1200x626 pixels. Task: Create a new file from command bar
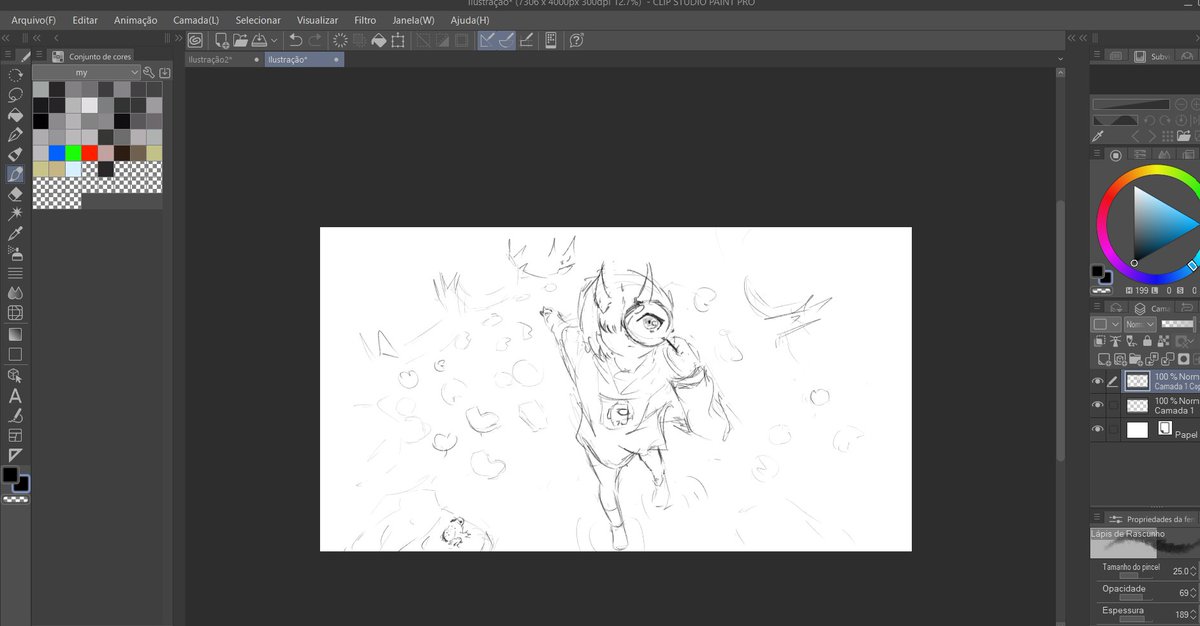221,40
